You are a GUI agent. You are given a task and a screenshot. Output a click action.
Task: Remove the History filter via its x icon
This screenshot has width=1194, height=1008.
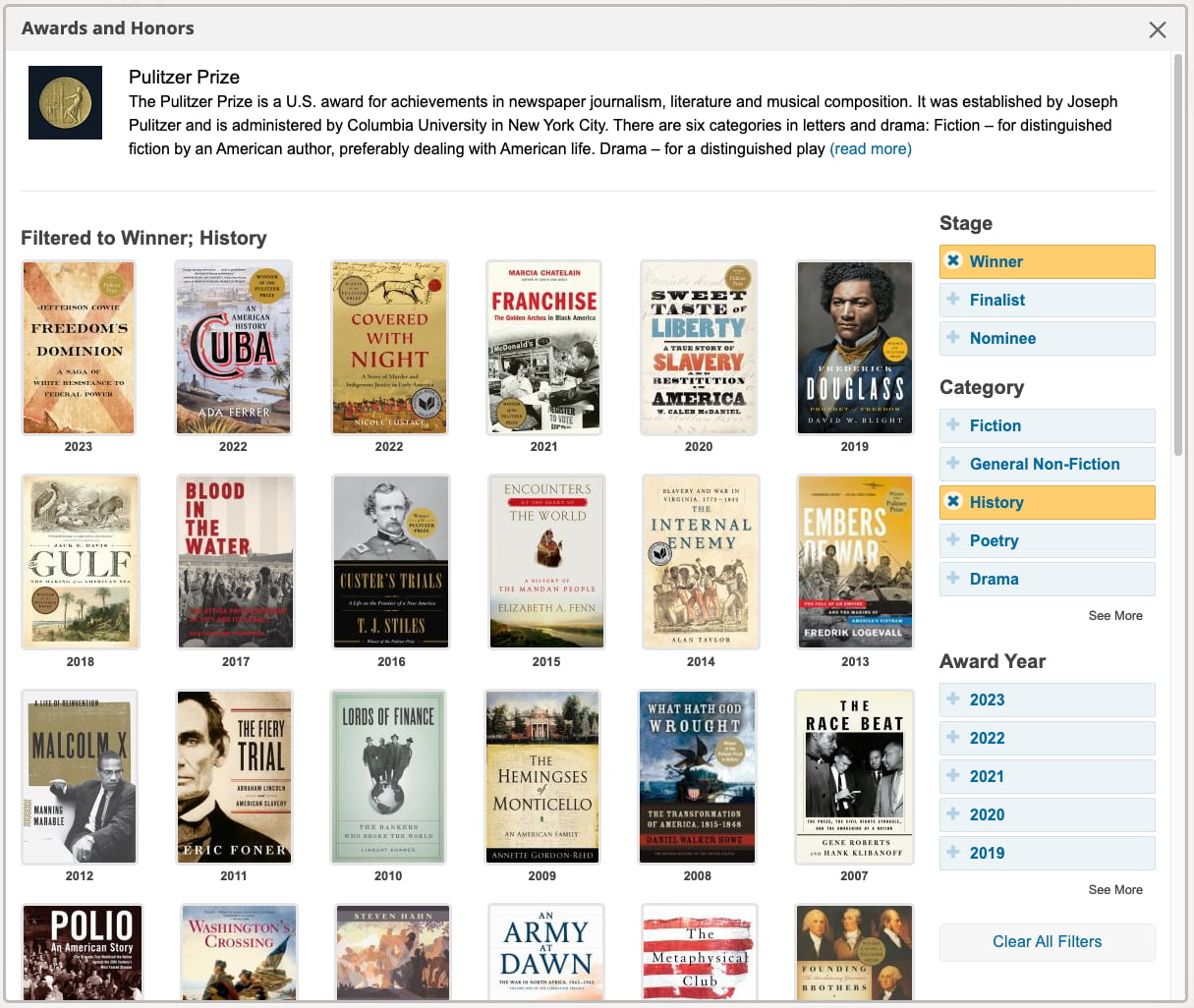coord(952,502)
